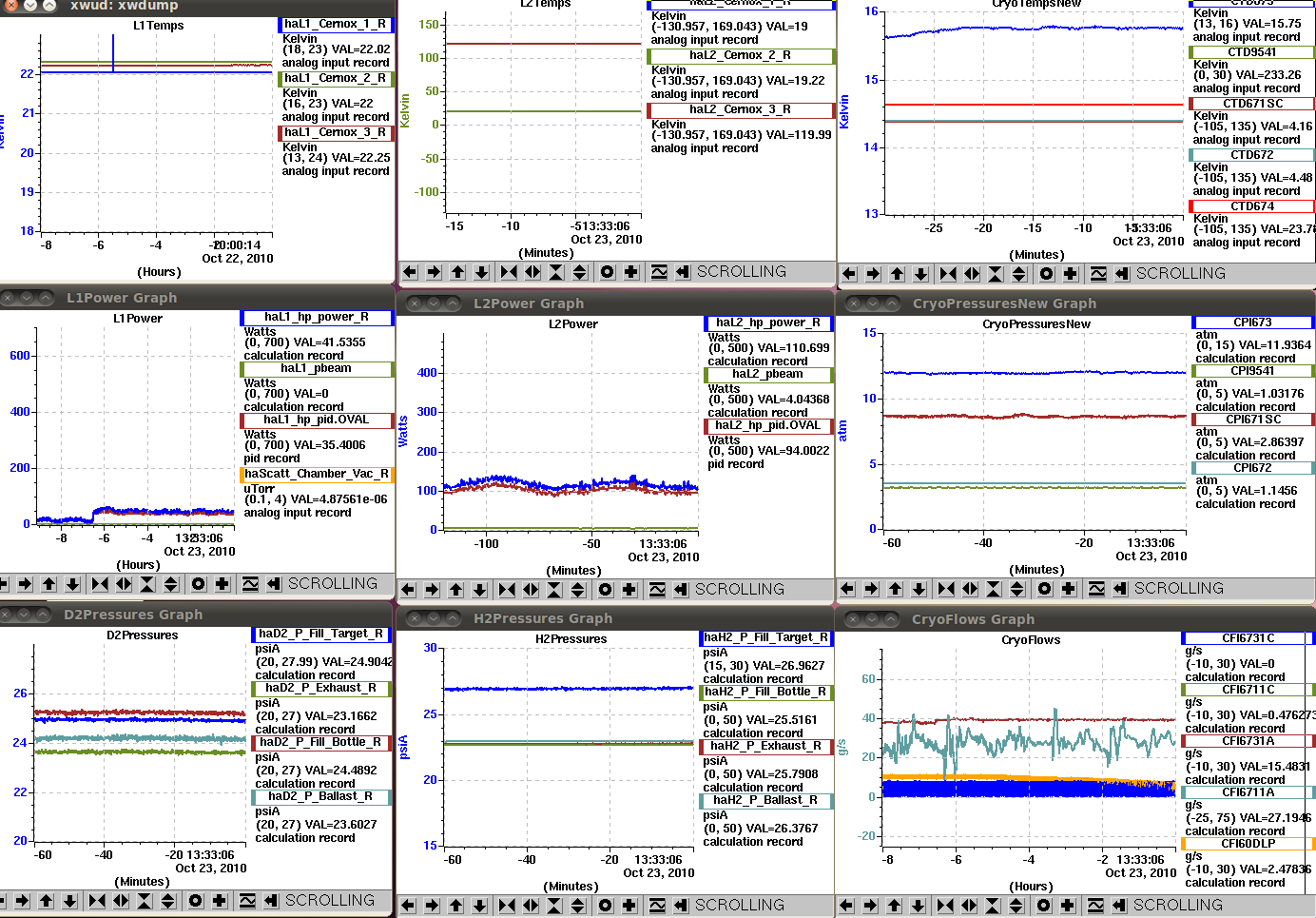Select the CPI673 curve legend
This screenshot has height=918, width=1316.
coord(1253,322)
